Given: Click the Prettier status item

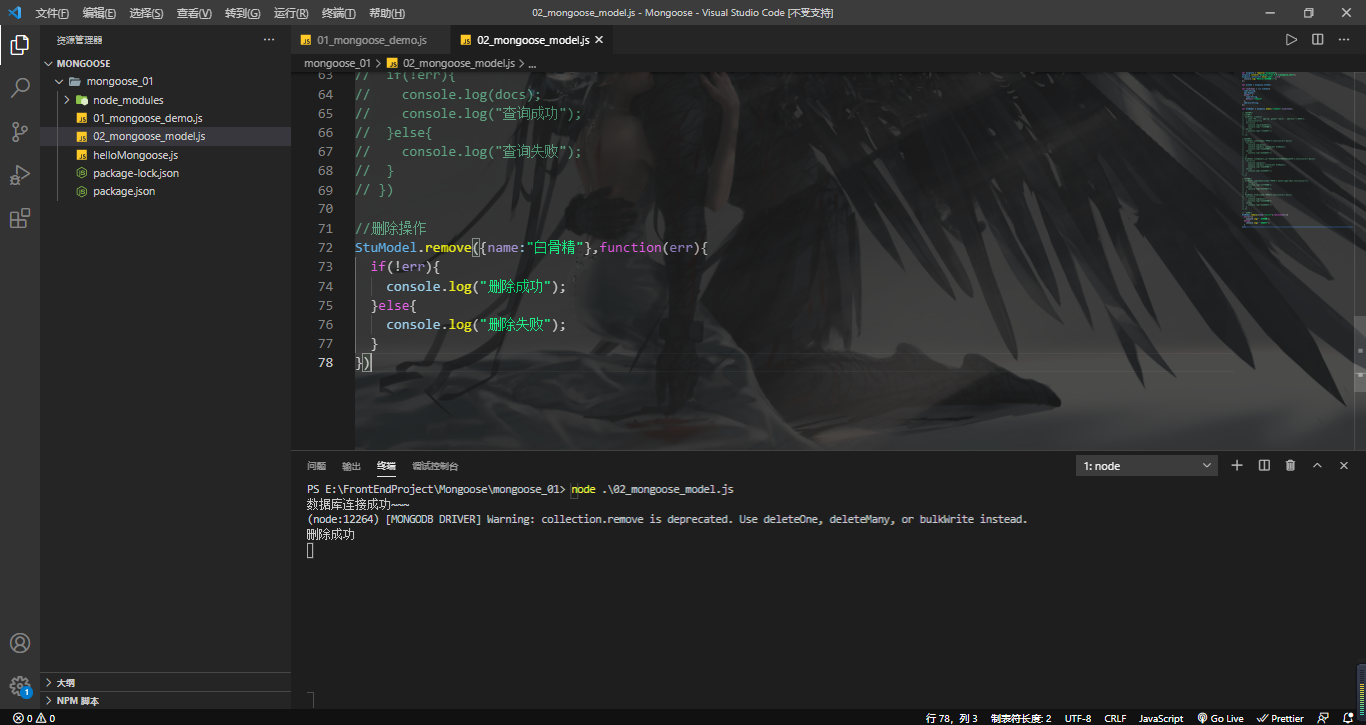Looking at the screenshot, I should click(1280, 718).
